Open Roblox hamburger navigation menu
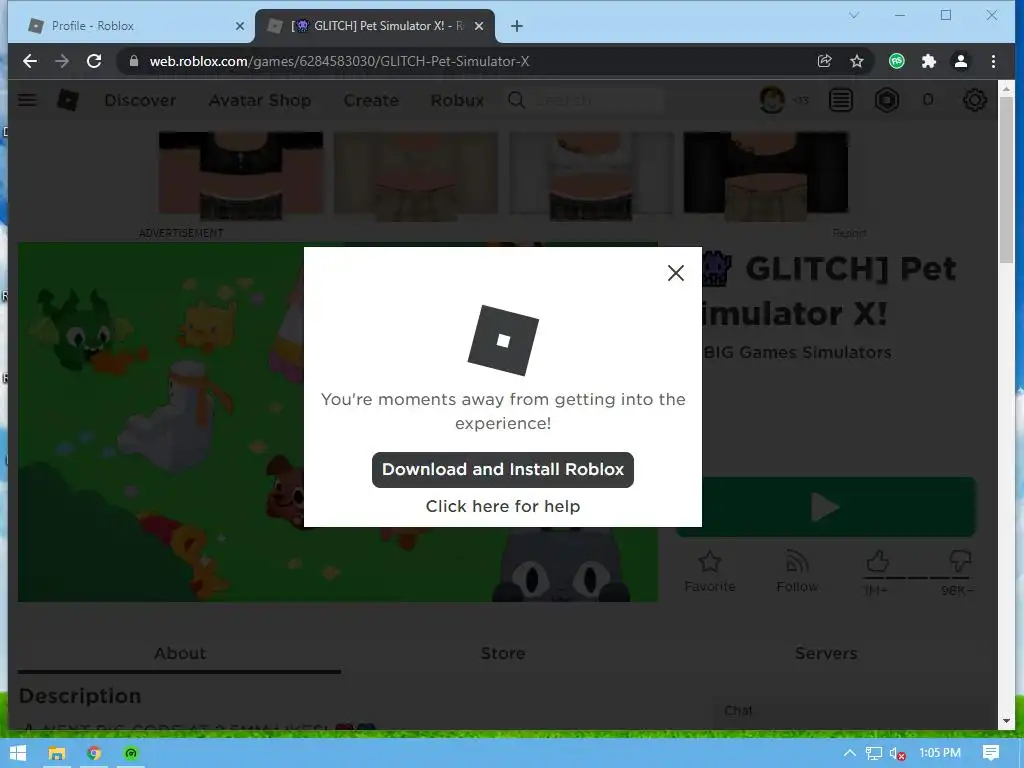Image resolution: width=1024 pixels, height=768 pixels. pos(27,100)
